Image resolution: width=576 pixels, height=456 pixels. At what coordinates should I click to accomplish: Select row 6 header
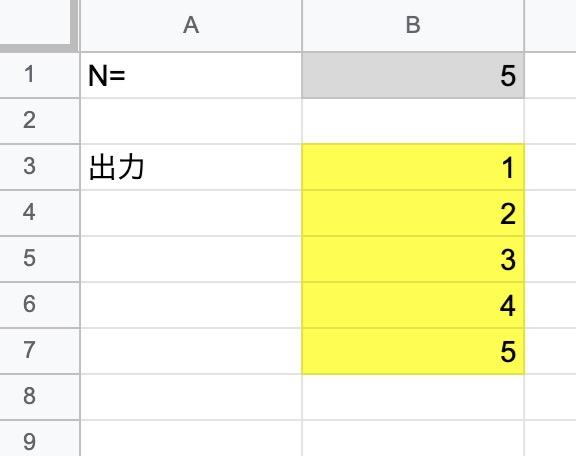[x=39, y=305]
